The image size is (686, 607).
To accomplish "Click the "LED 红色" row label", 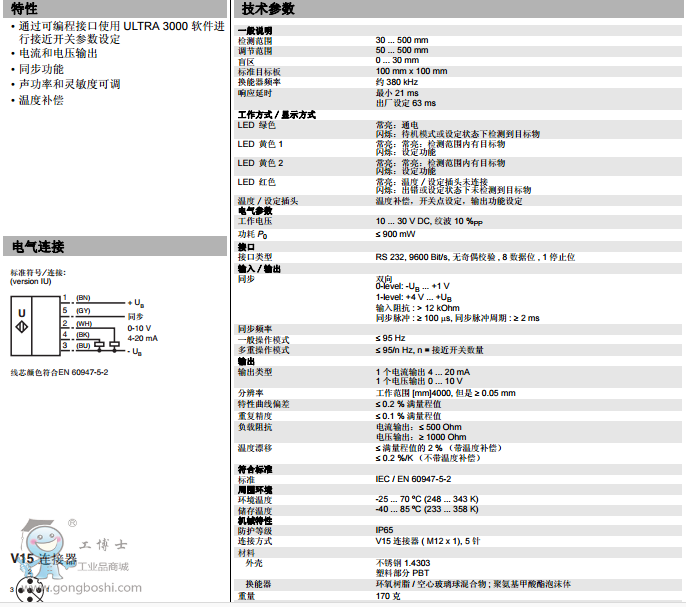I will tap(256, 182).
